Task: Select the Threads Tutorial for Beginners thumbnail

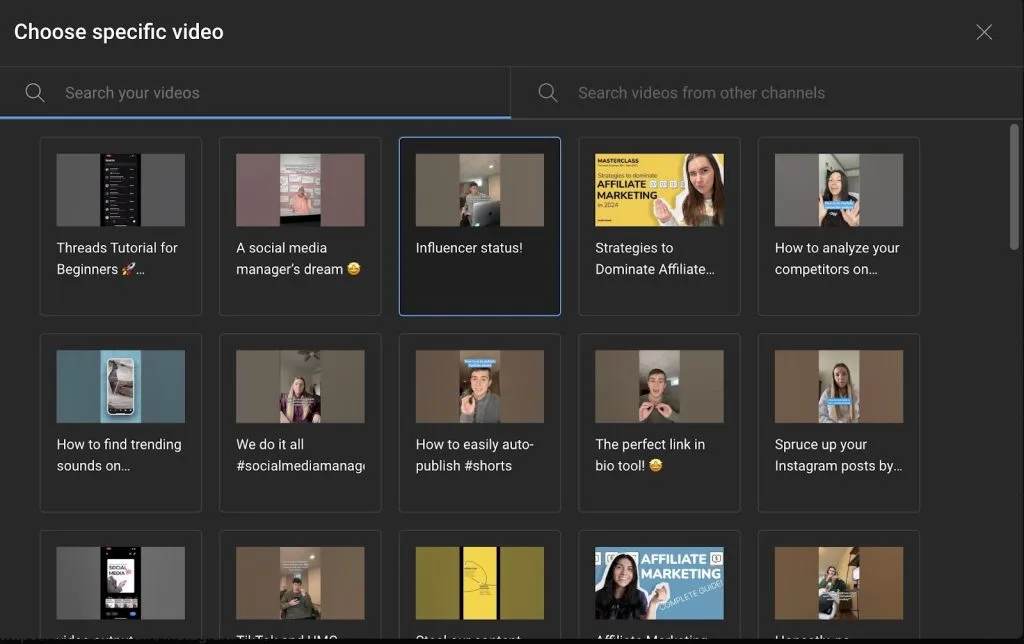Action: click(x=121, y=190)
